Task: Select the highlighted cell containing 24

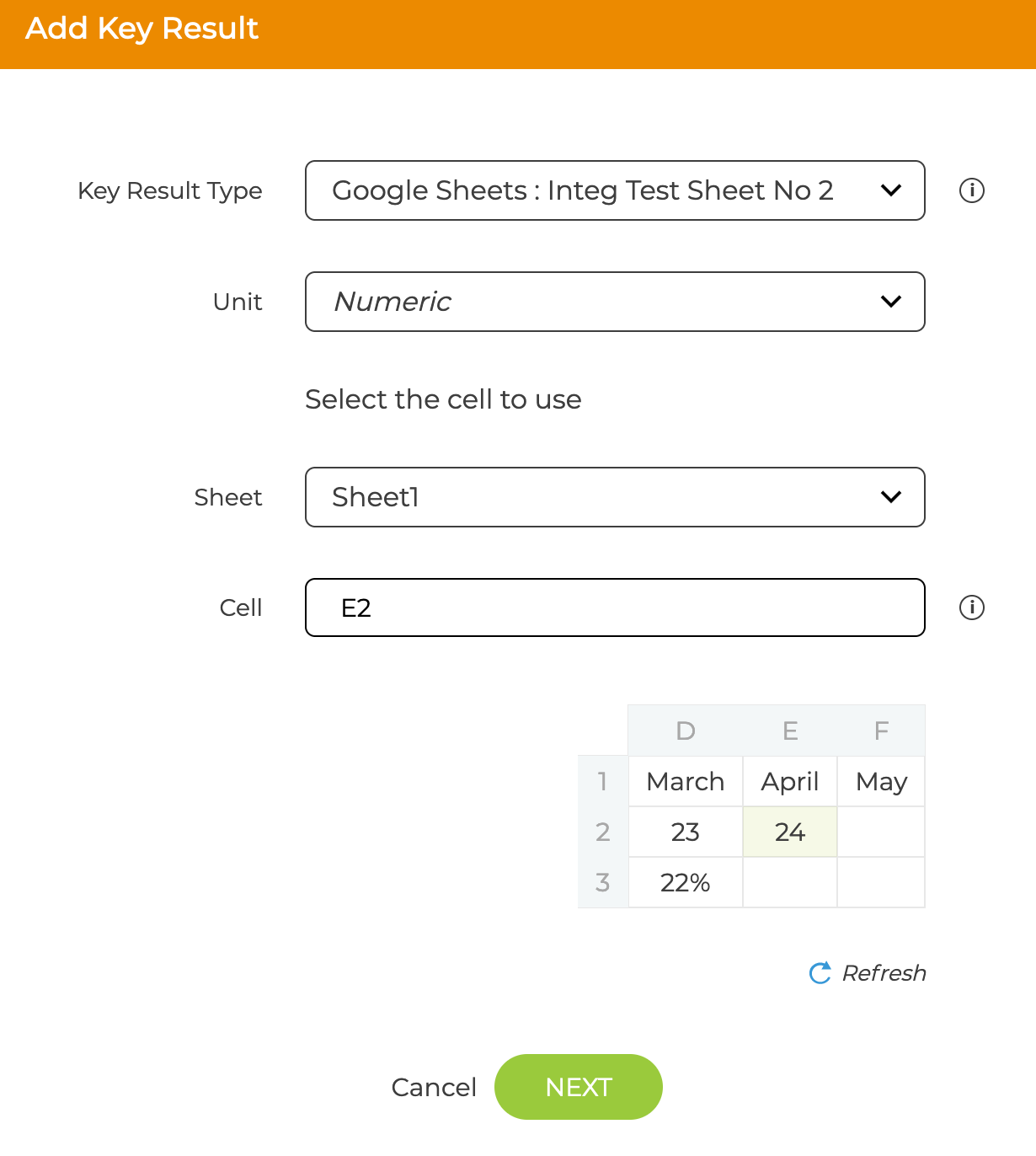Action: pyautogui.click(x=790, y=832)
